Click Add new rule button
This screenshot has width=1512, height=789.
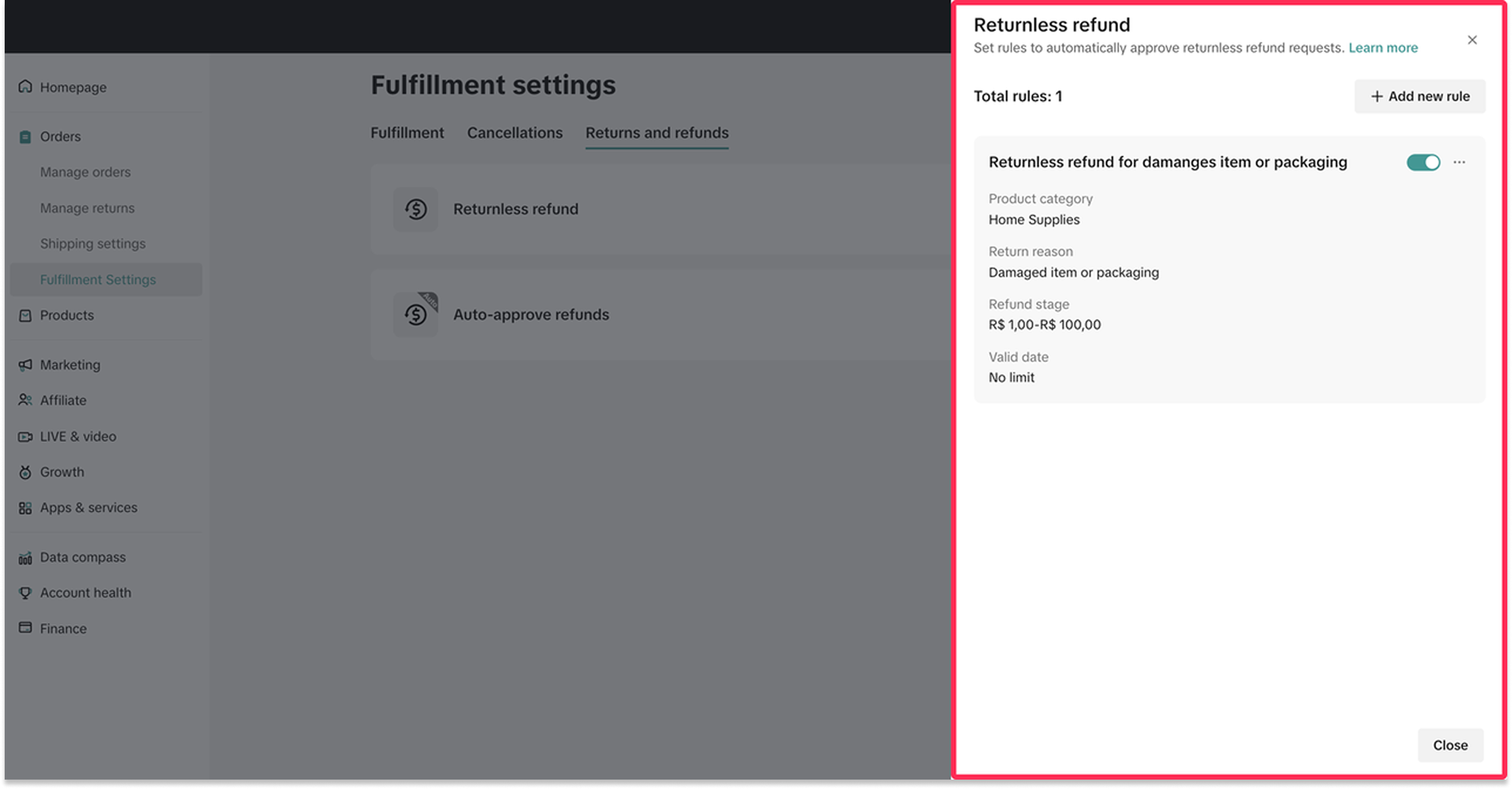click(x=1419, y=96)
